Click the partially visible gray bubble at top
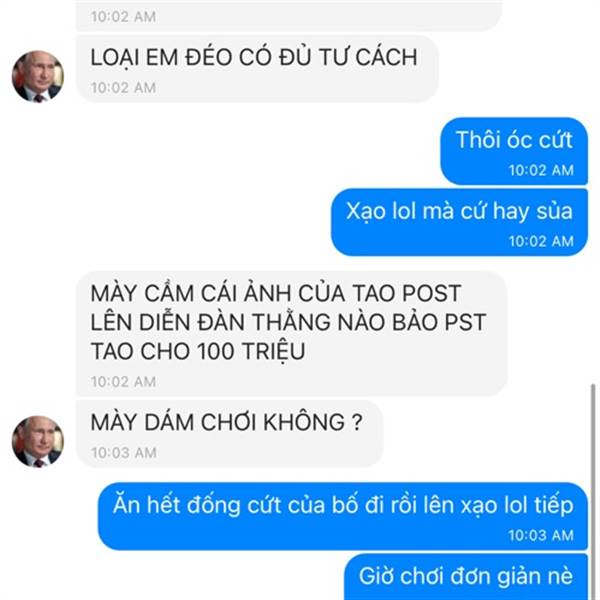This screenshot has height=600, width=600. tap(289, 15)
